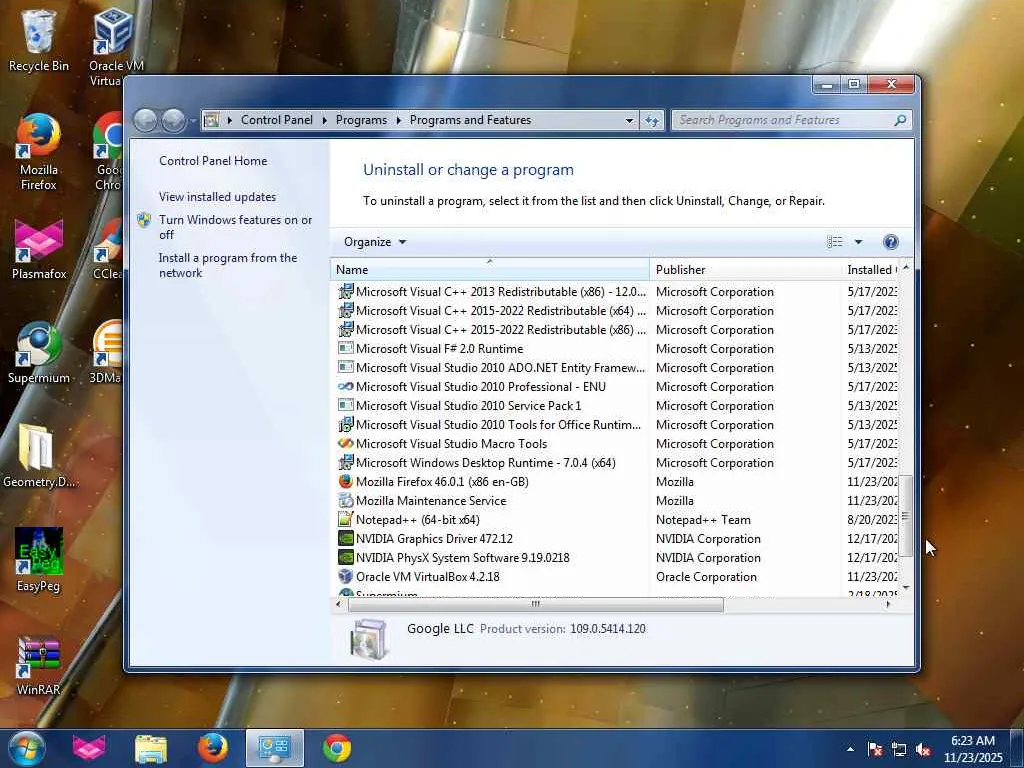Click the scroll-down arrow of the list
Image resolution: width=1024 pixels, height=768 pixels.
coord(906,587)
